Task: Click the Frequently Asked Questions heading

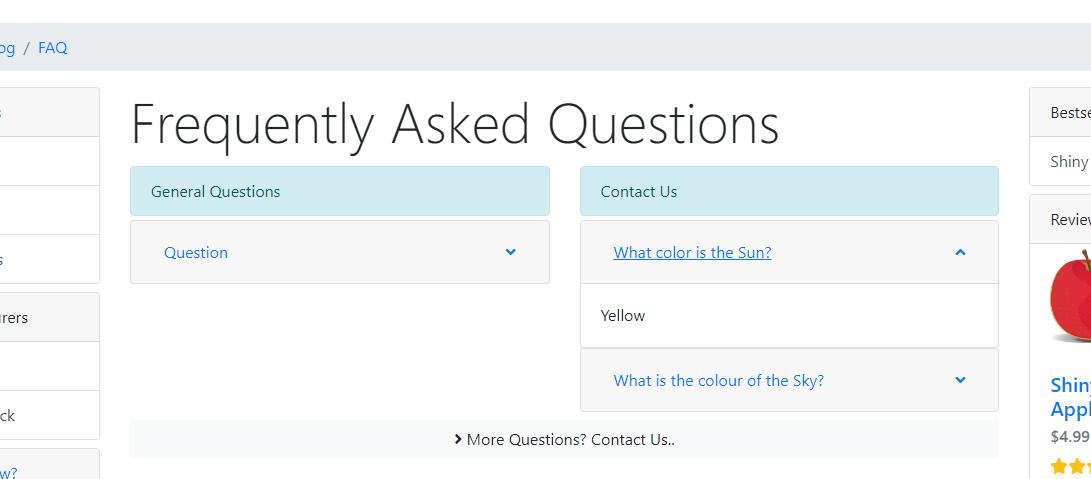Action: pos(454,125)
